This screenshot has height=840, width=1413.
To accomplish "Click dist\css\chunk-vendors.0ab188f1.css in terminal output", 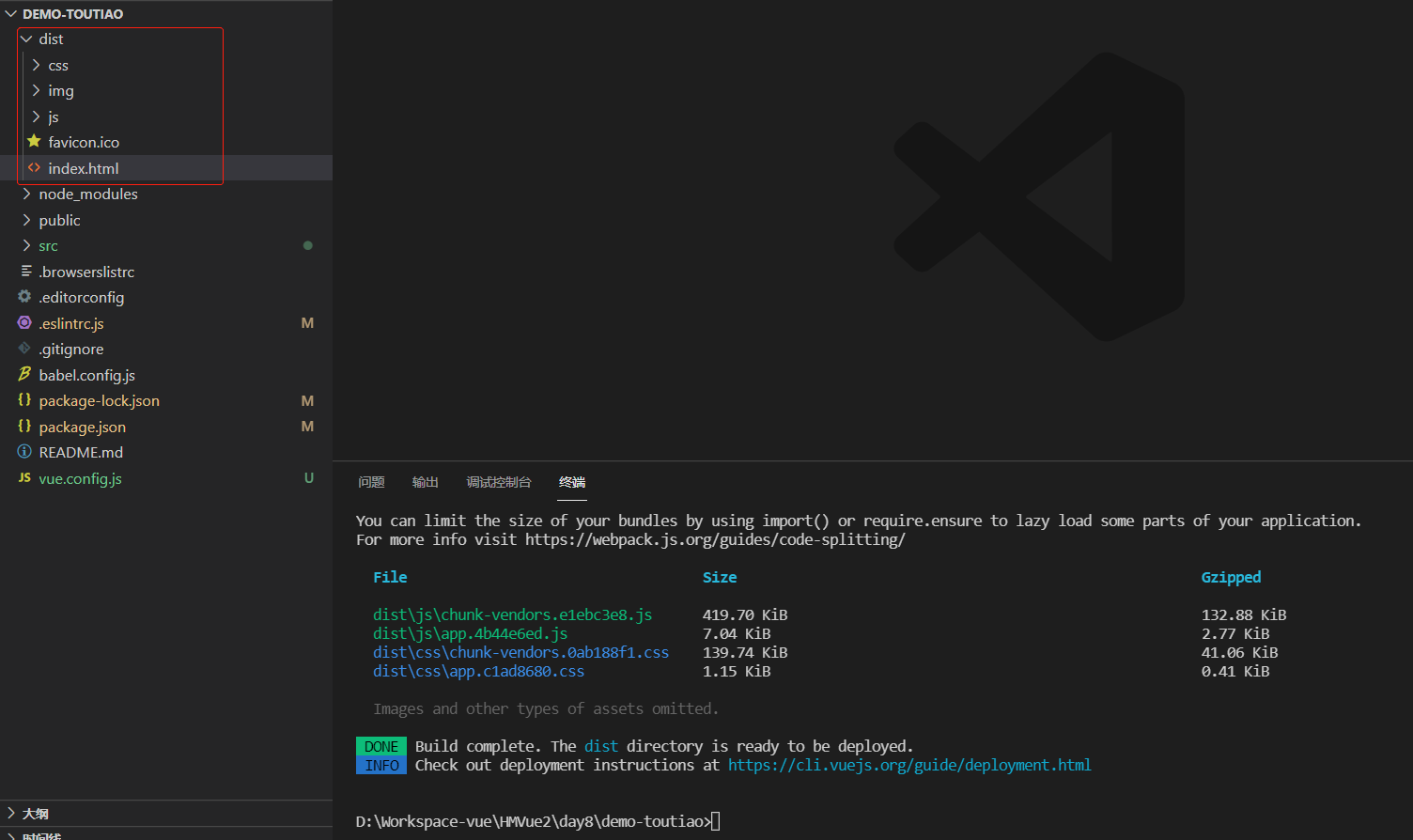I will coord(520,652).
